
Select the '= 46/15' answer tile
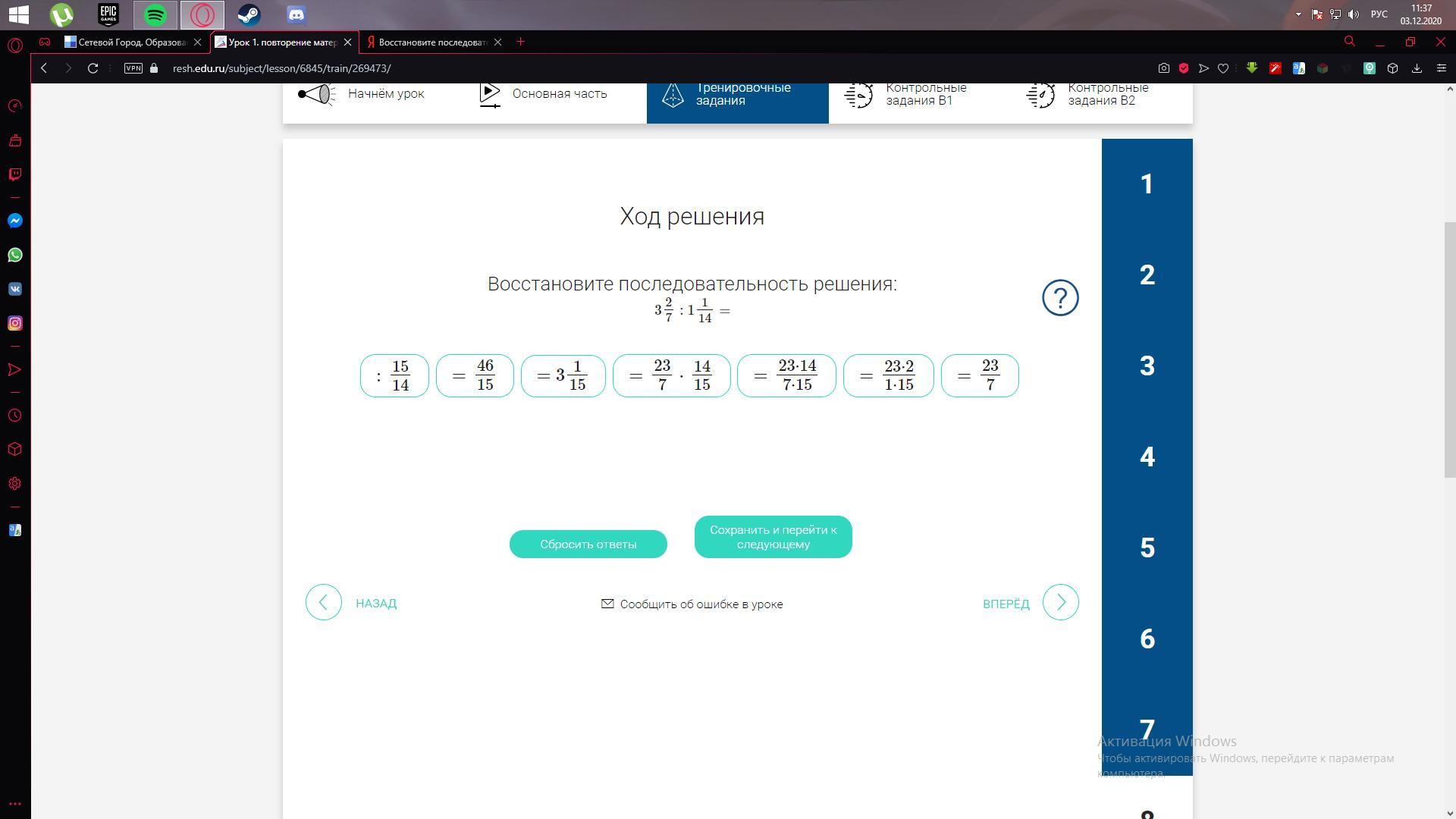point(475,375)
